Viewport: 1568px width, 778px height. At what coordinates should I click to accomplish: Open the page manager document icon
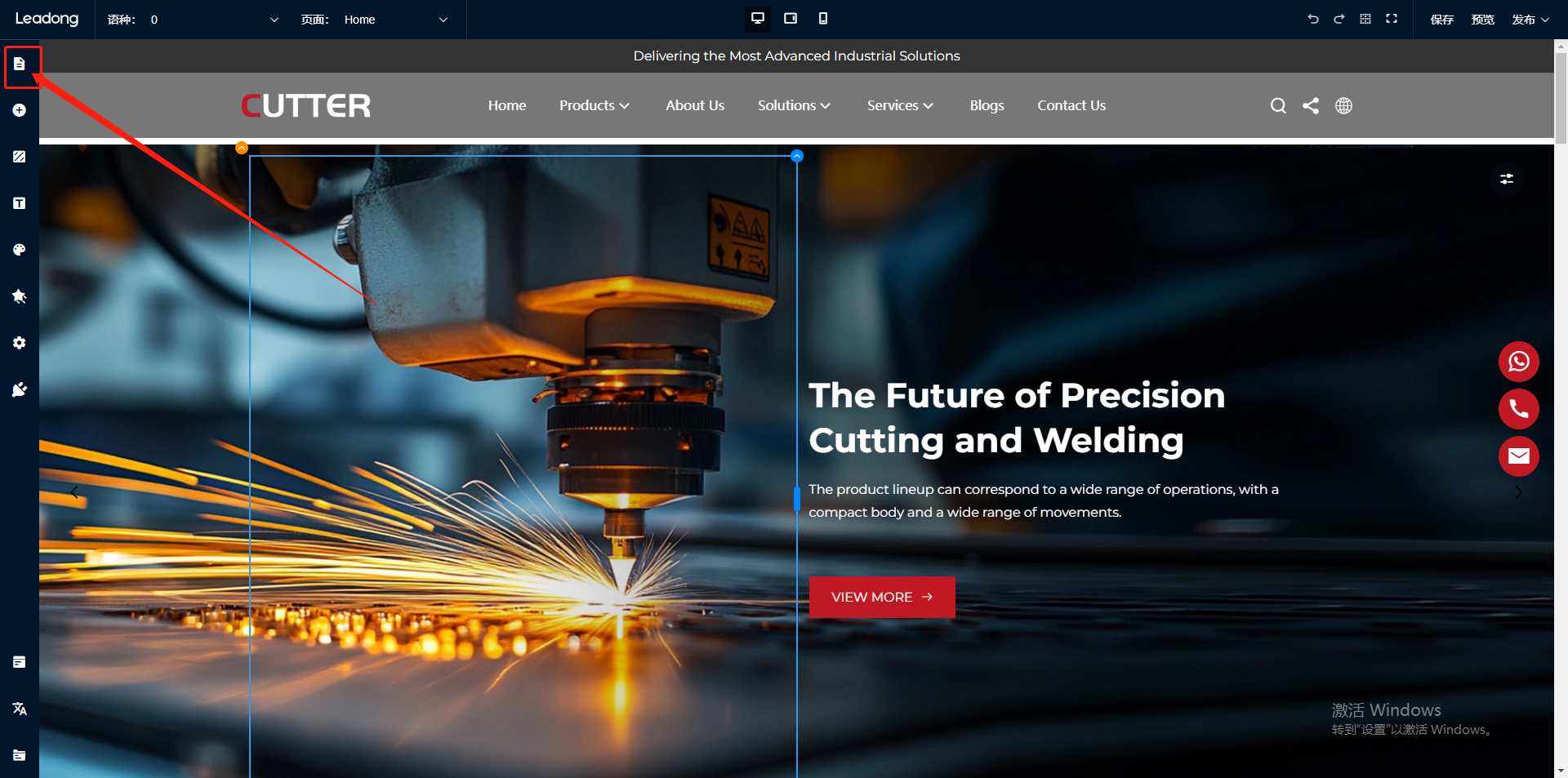click(20, 64)
